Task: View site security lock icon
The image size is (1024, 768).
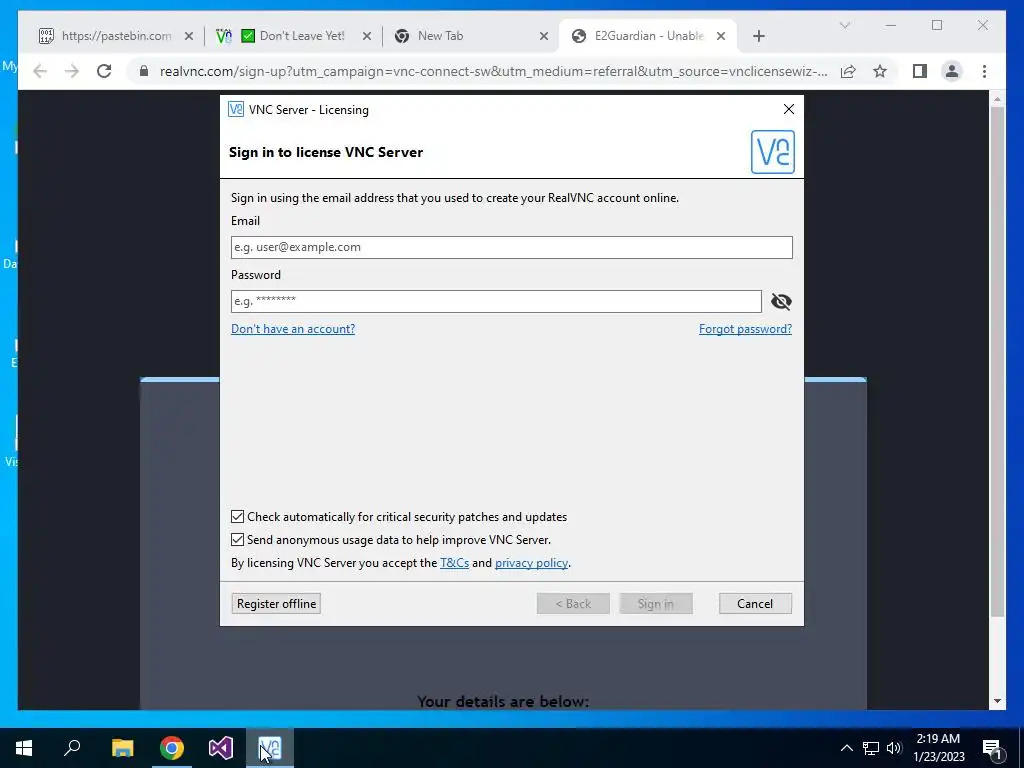Action: tap(144, 71)
